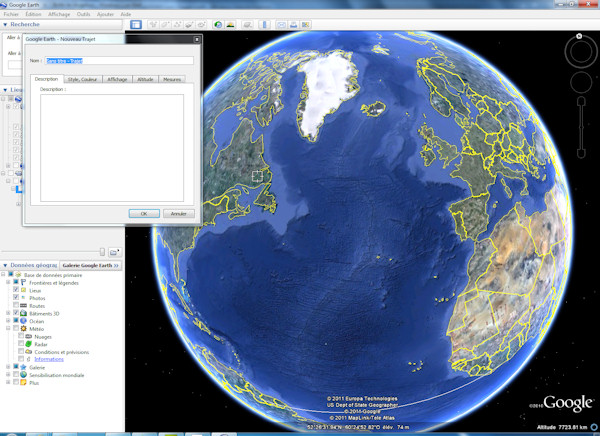Image resolution: width=600 pixels, height=436 pixels.
Task: Click the folder button beside the opacity slider
Action: [114, 252]
